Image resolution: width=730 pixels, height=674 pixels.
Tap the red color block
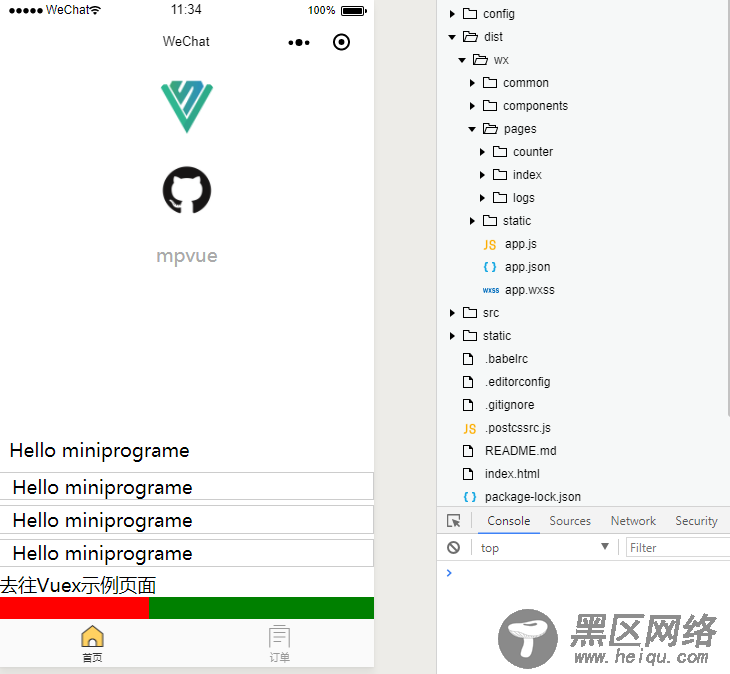[x=74, y=608]
